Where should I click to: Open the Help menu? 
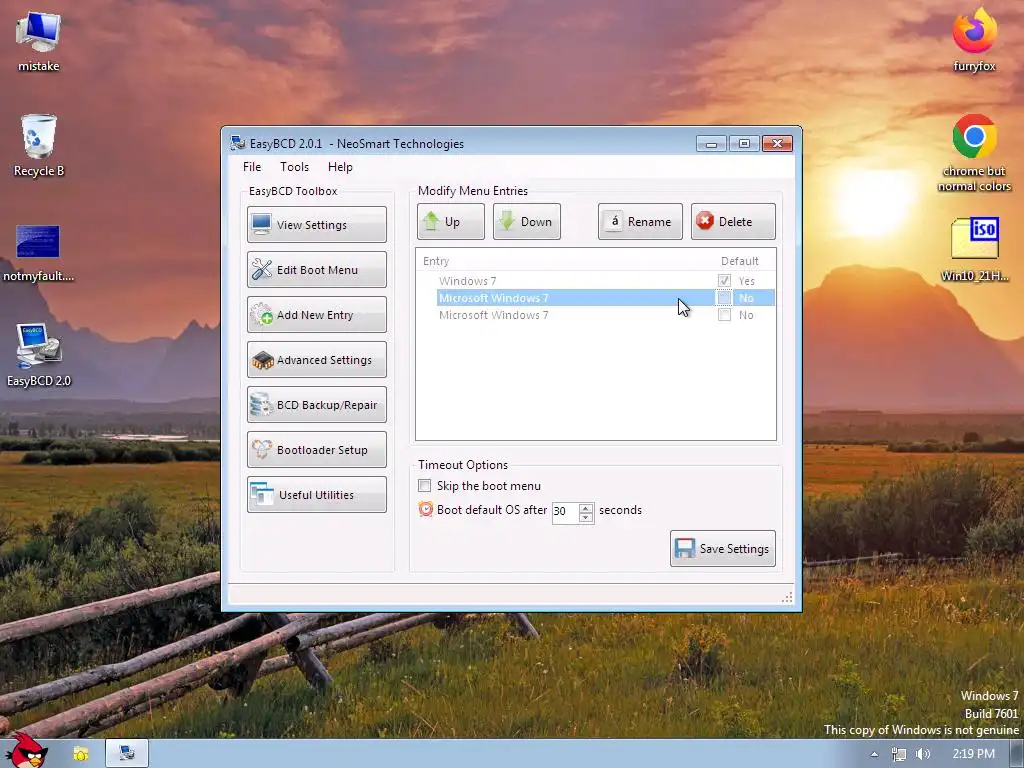pyautogui.click(x=340, y=167)
